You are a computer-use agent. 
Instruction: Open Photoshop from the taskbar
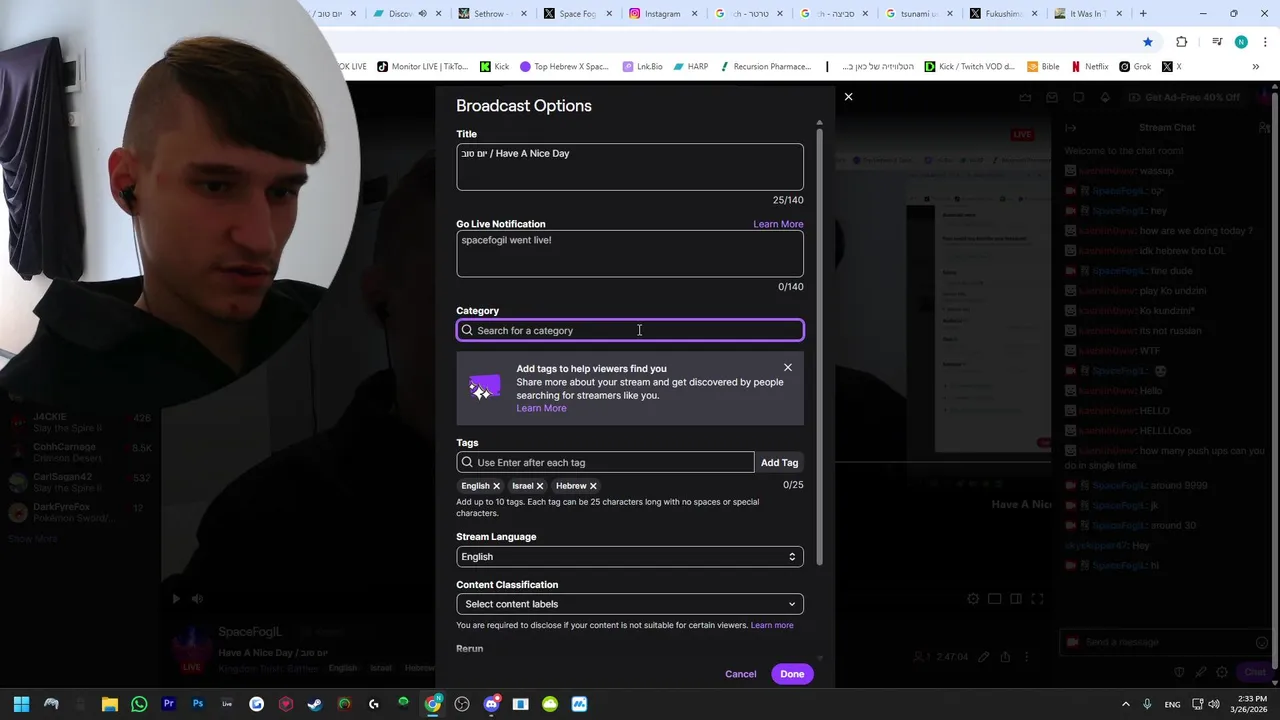click(198, 704)
